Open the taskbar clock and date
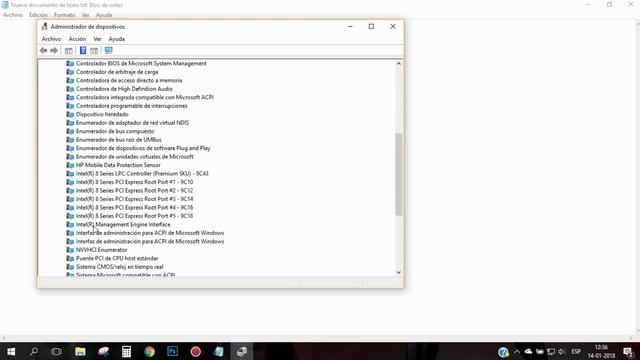This screenshot has width=640, height=360. (601, 351)
